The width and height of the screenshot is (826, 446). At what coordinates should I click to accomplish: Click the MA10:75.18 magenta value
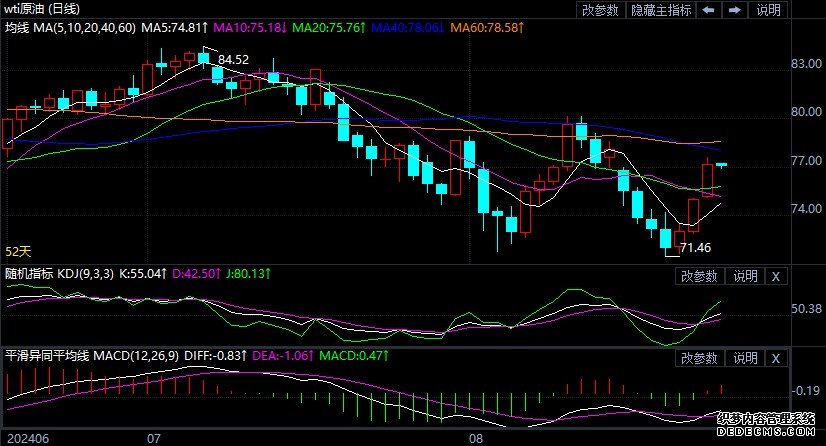click(x=250, y=28)
